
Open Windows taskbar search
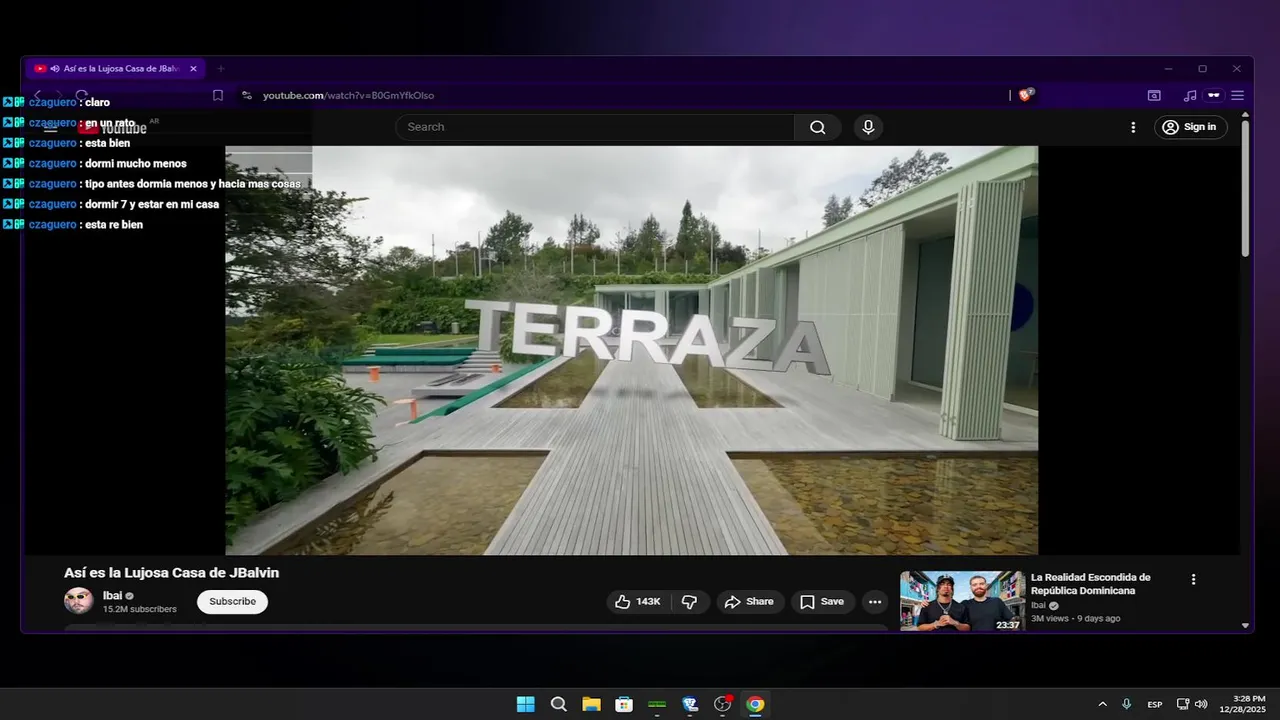point(559,704)
